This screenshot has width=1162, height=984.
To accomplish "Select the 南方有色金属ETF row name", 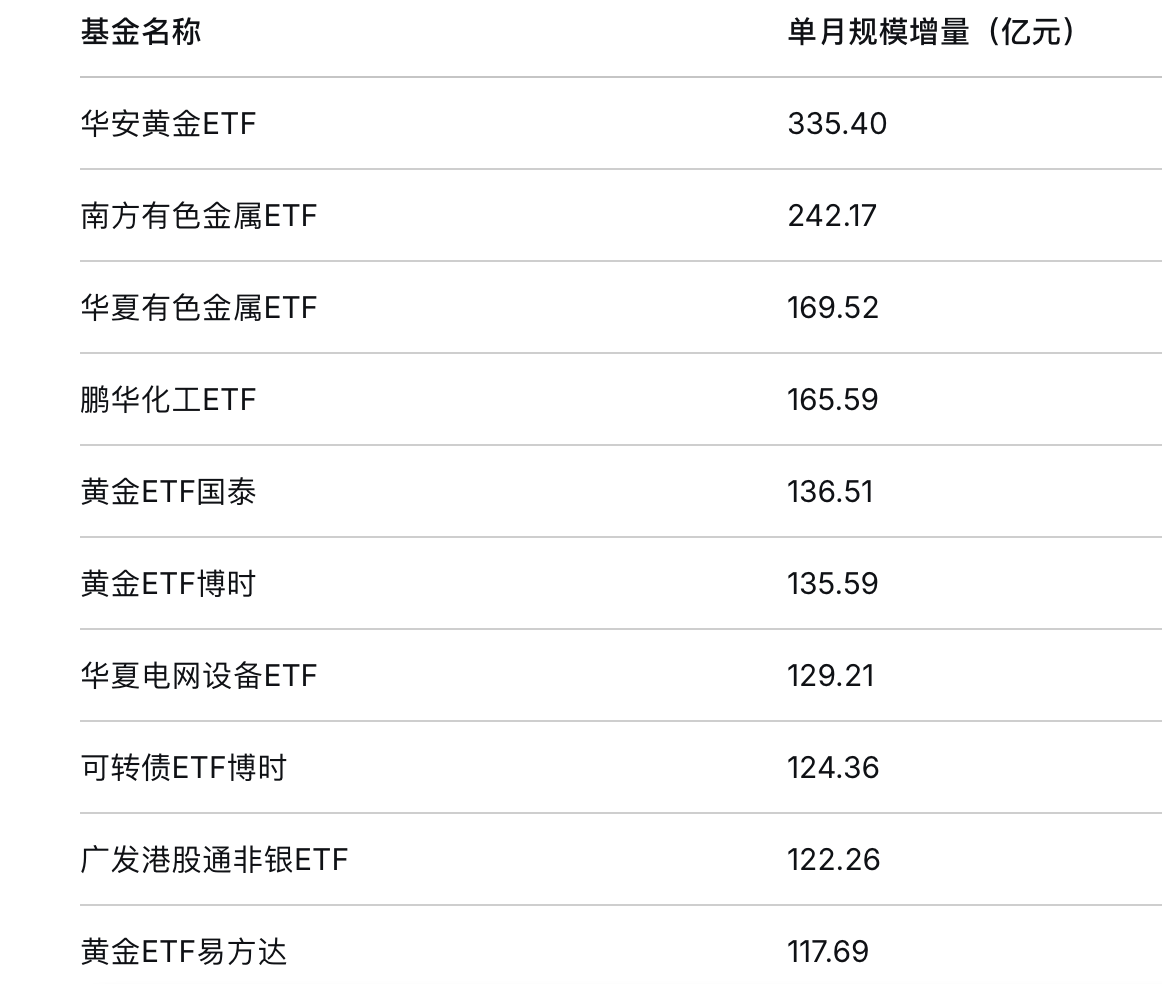I will tap(198, 216).
